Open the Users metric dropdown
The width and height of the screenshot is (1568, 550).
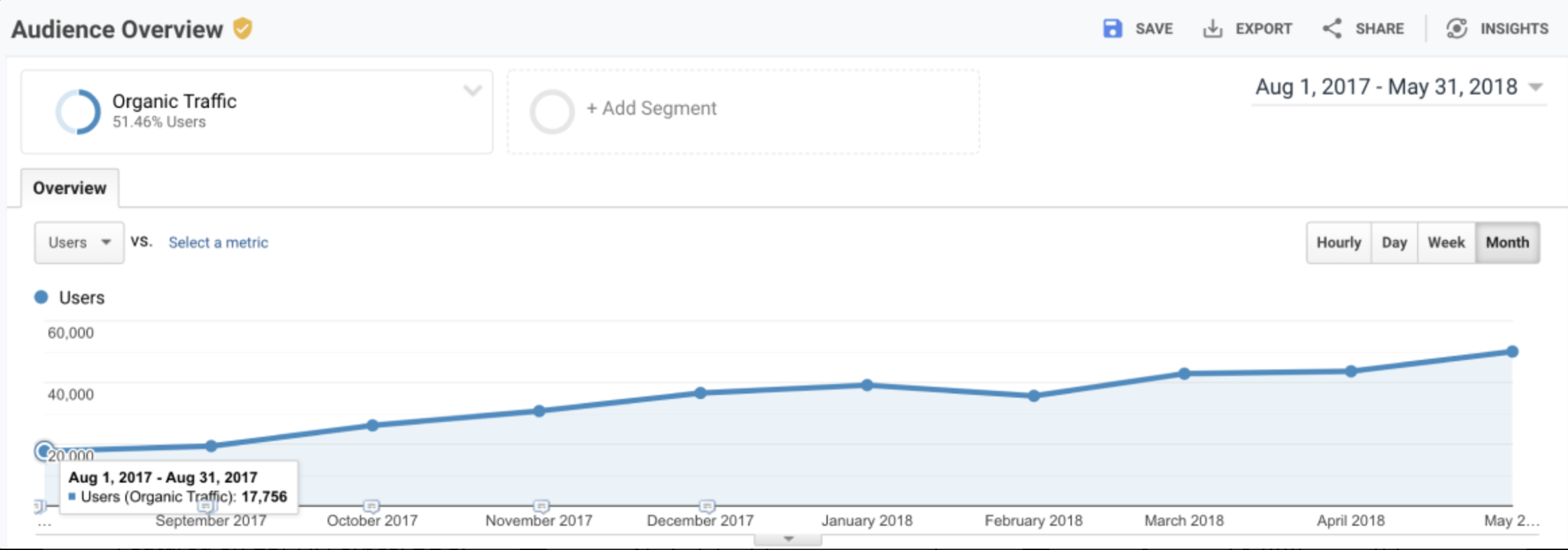pos(79,243)
